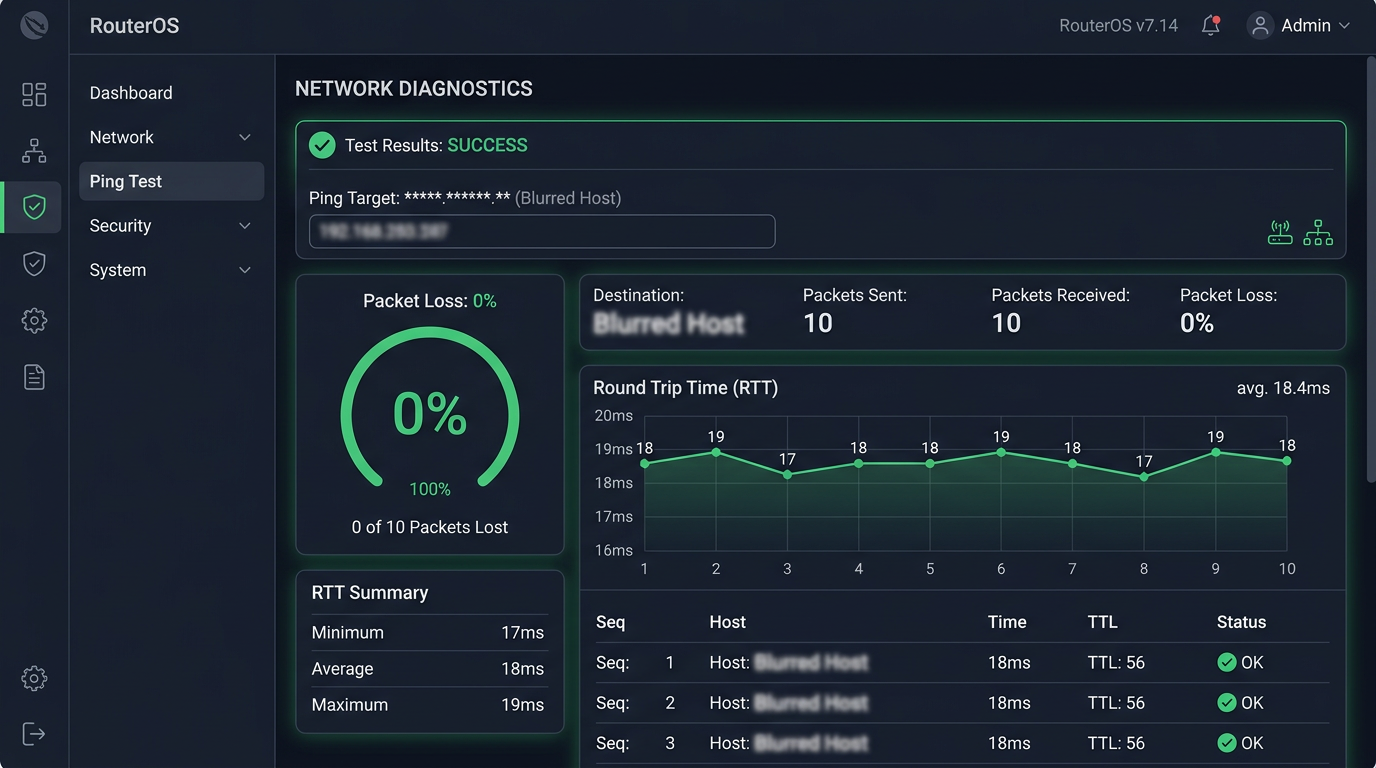The height and width of the screenshot is (768, 1376).
Task: Click the 18ms time cell in Seq 3 row
Action: click(1009, 743)
